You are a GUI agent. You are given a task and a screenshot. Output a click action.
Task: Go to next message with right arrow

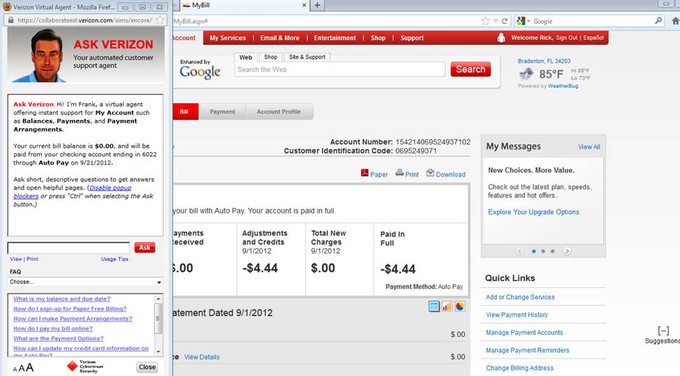click(x=566, y=251)
